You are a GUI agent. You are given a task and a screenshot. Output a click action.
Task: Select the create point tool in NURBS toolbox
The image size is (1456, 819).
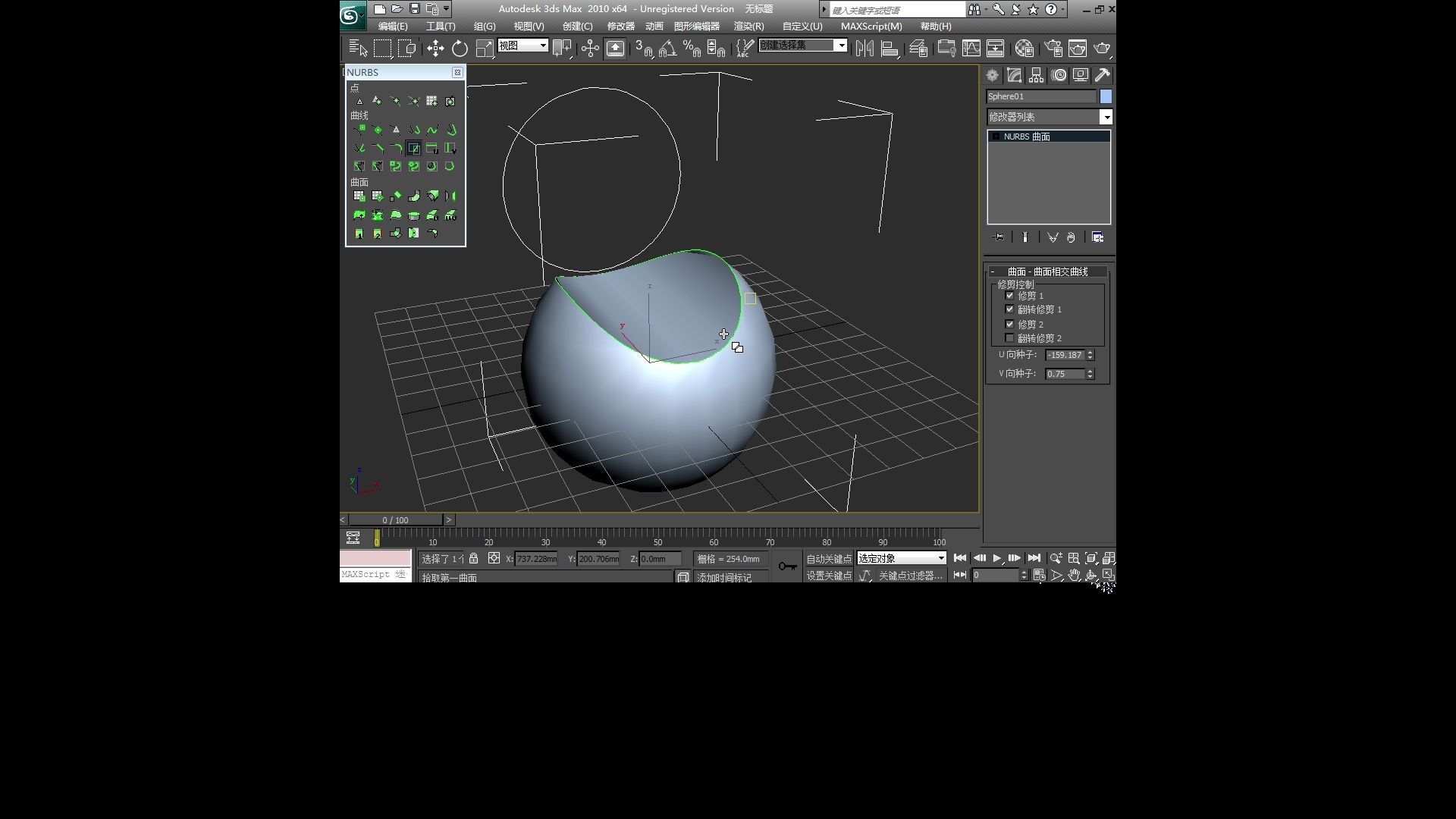click(x=359, y=101)
